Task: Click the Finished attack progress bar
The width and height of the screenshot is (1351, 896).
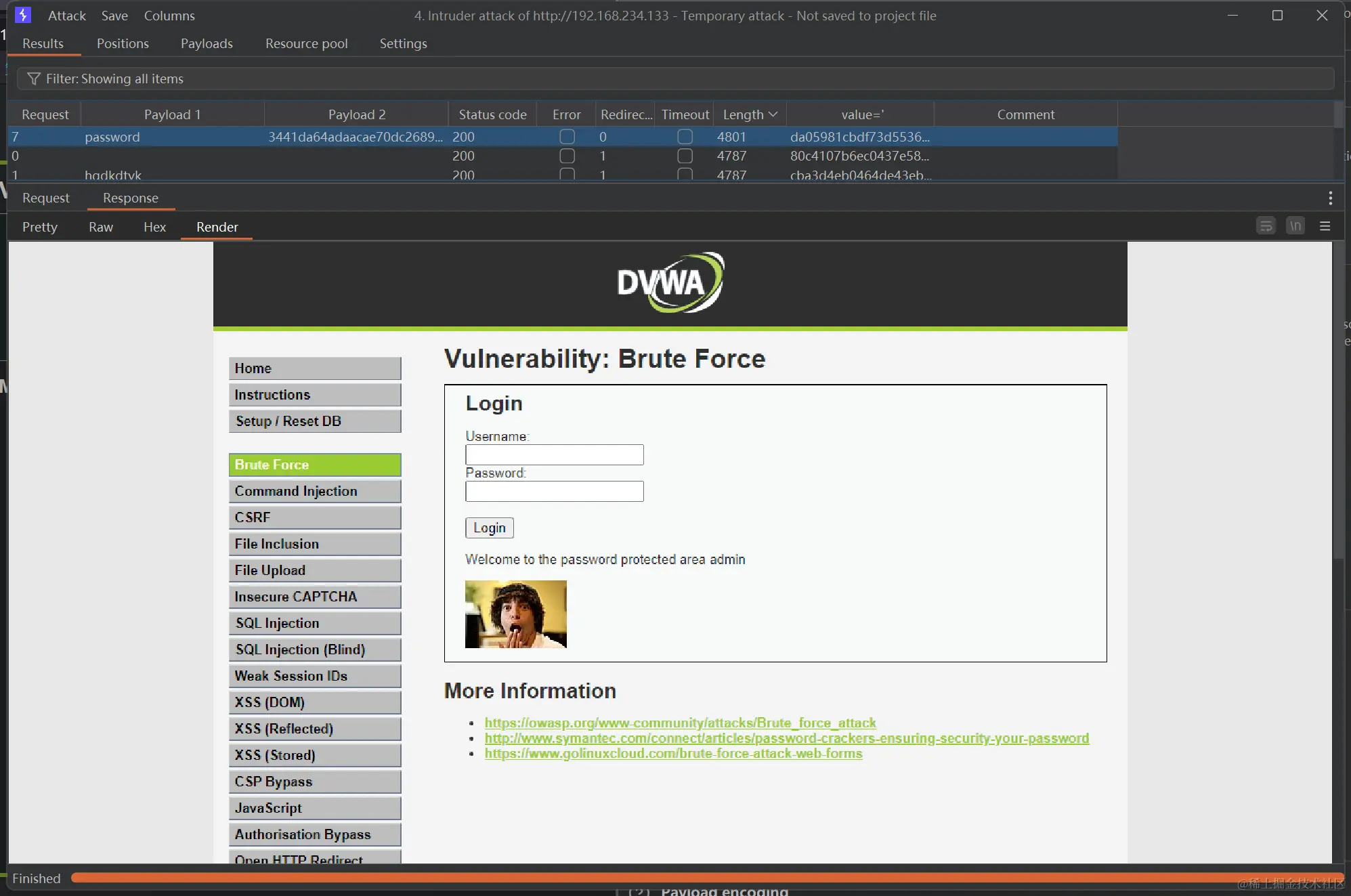Action: (707, 878)
